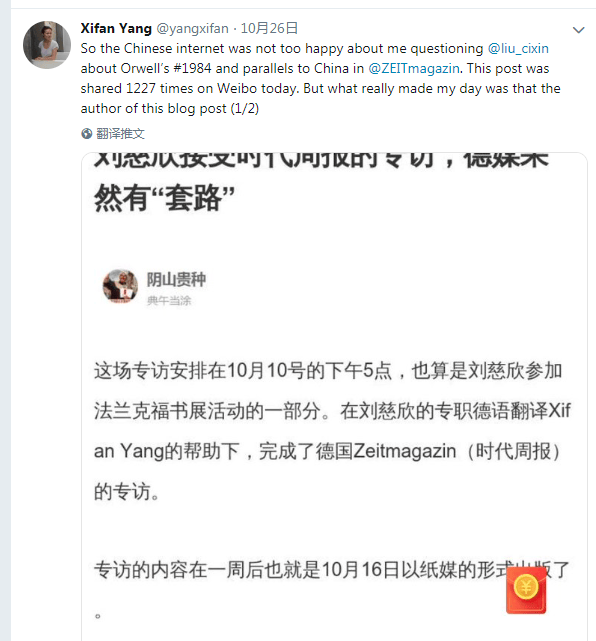Open blog author 阴山贵种 avatar
The image size is (596, 641).
tap(120, 286)
